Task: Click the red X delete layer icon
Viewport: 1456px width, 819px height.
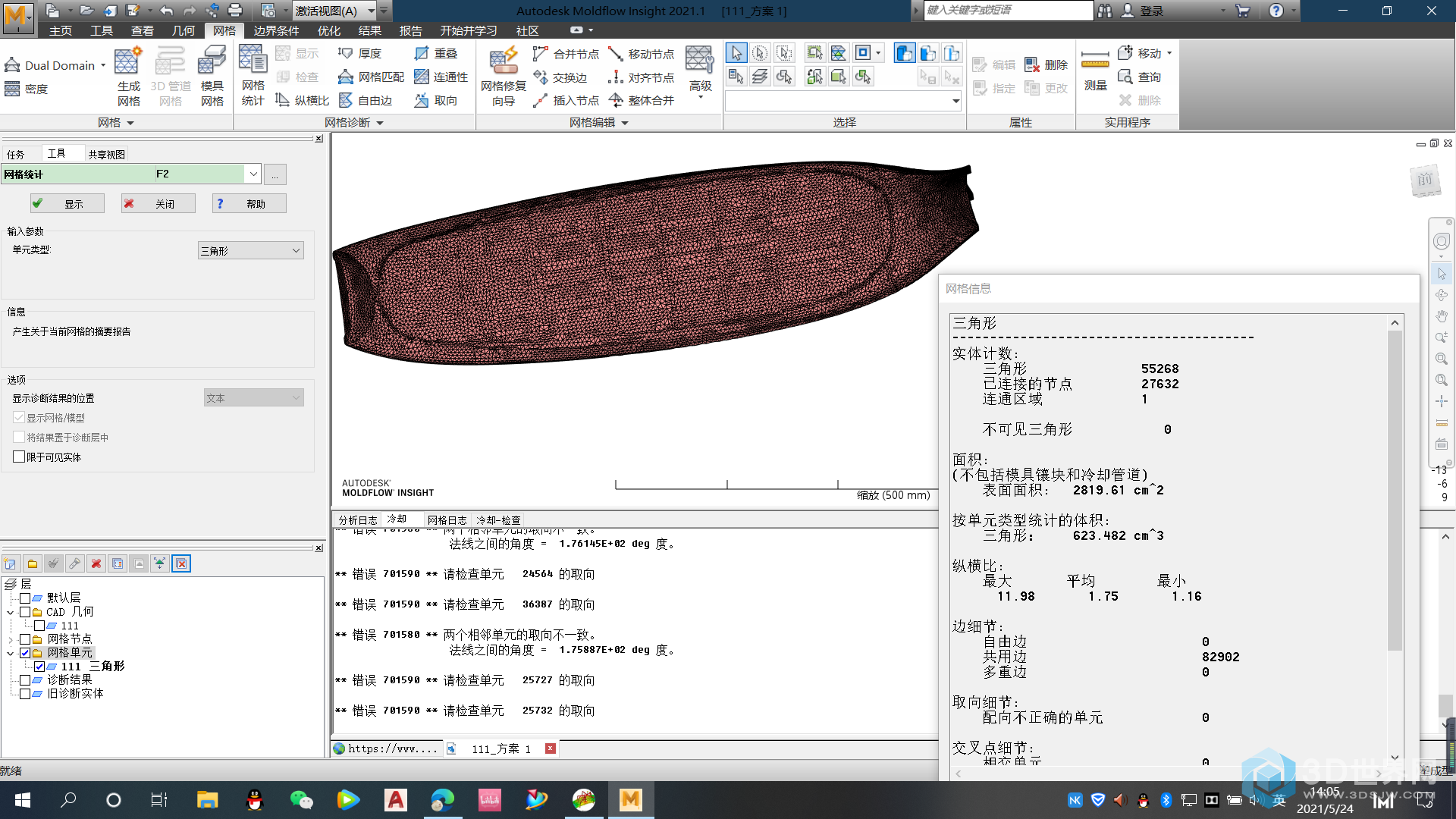Action: [96, 563]
